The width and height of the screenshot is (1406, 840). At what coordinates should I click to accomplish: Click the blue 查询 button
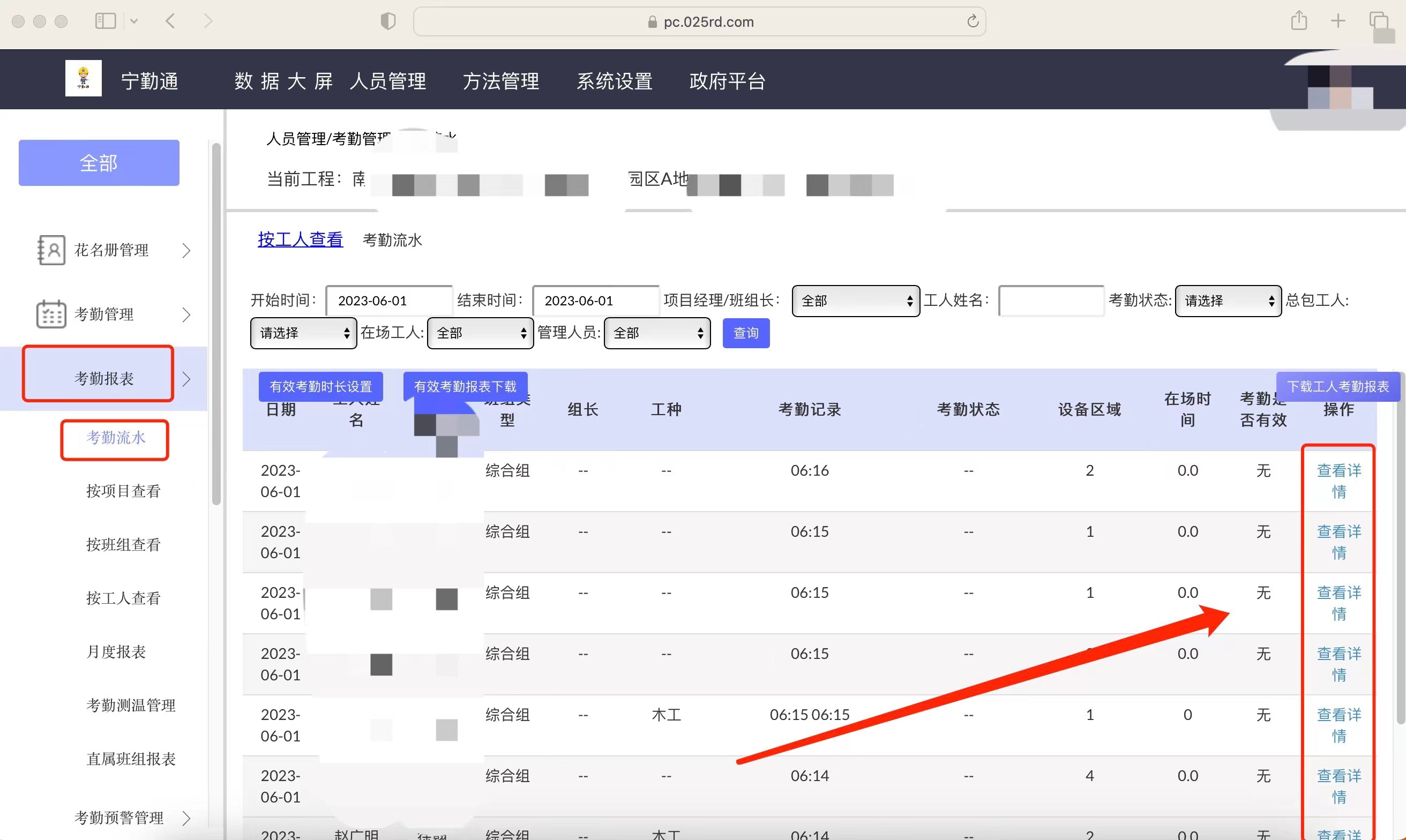click(x=745, y=333)
